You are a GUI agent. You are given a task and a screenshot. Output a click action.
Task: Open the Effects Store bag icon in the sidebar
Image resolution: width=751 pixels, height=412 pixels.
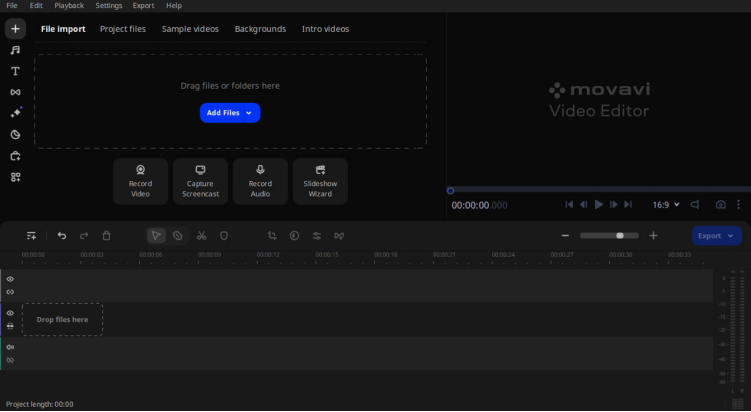click(15, 156)
